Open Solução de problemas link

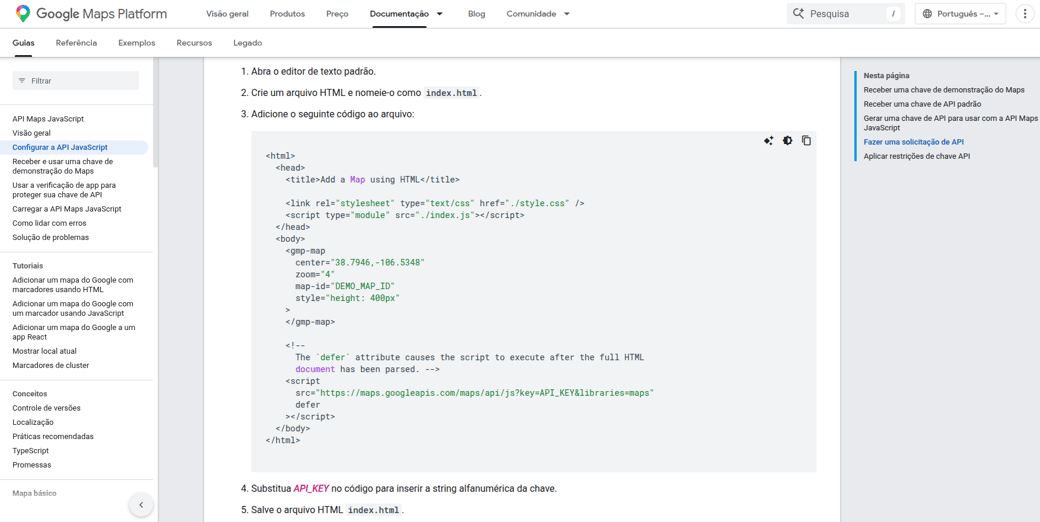pyautogui.click(x=50, y=237)
